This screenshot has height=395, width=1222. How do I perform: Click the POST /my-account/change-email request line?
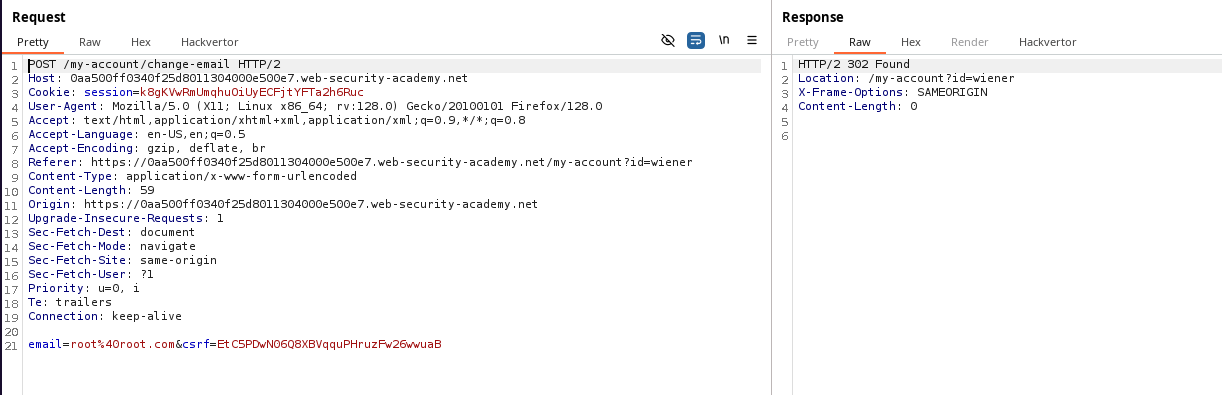[x=155, y=65]
